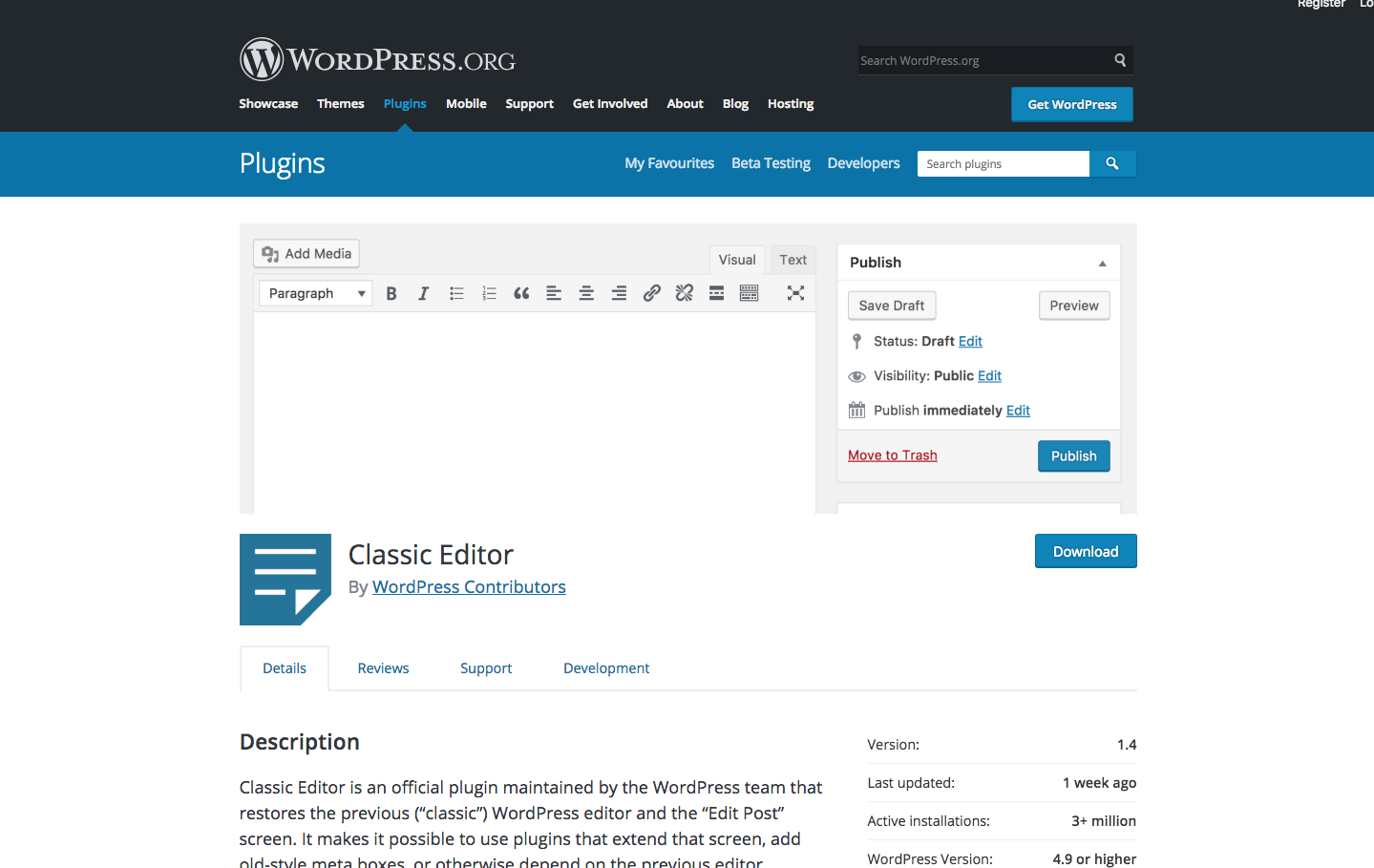This screenshot has height=868, width=1374.
Task: Click the Register link at top
Action: (1321, 4)
